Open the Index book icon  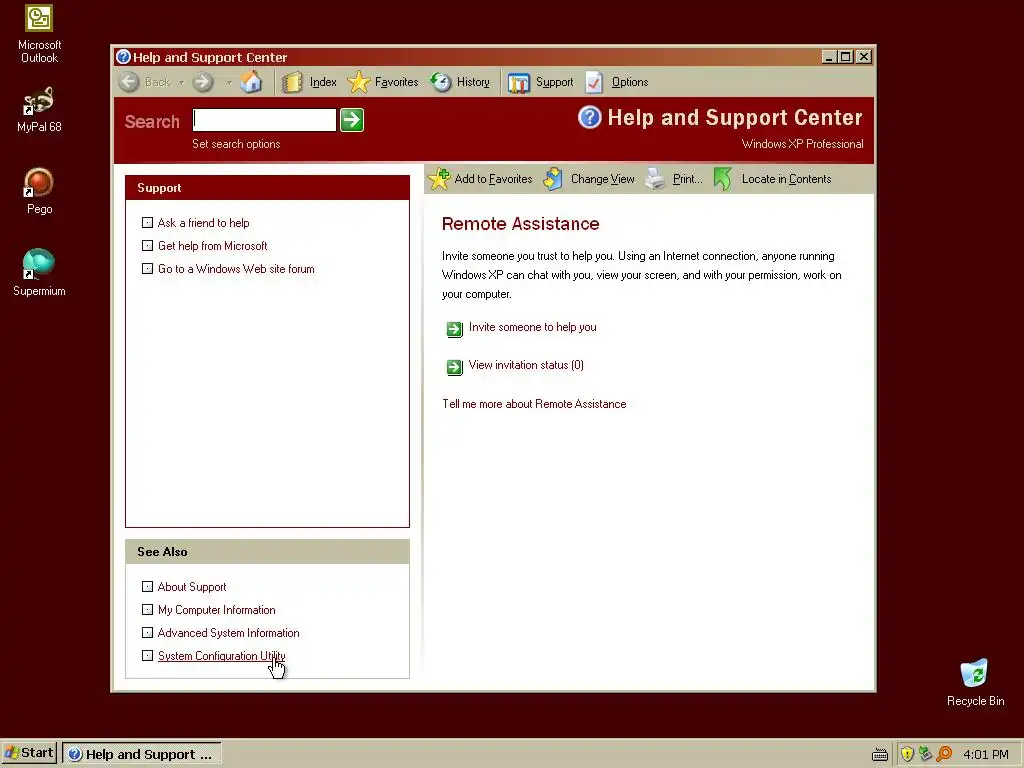pyautogui.click(x=292, y=82)
